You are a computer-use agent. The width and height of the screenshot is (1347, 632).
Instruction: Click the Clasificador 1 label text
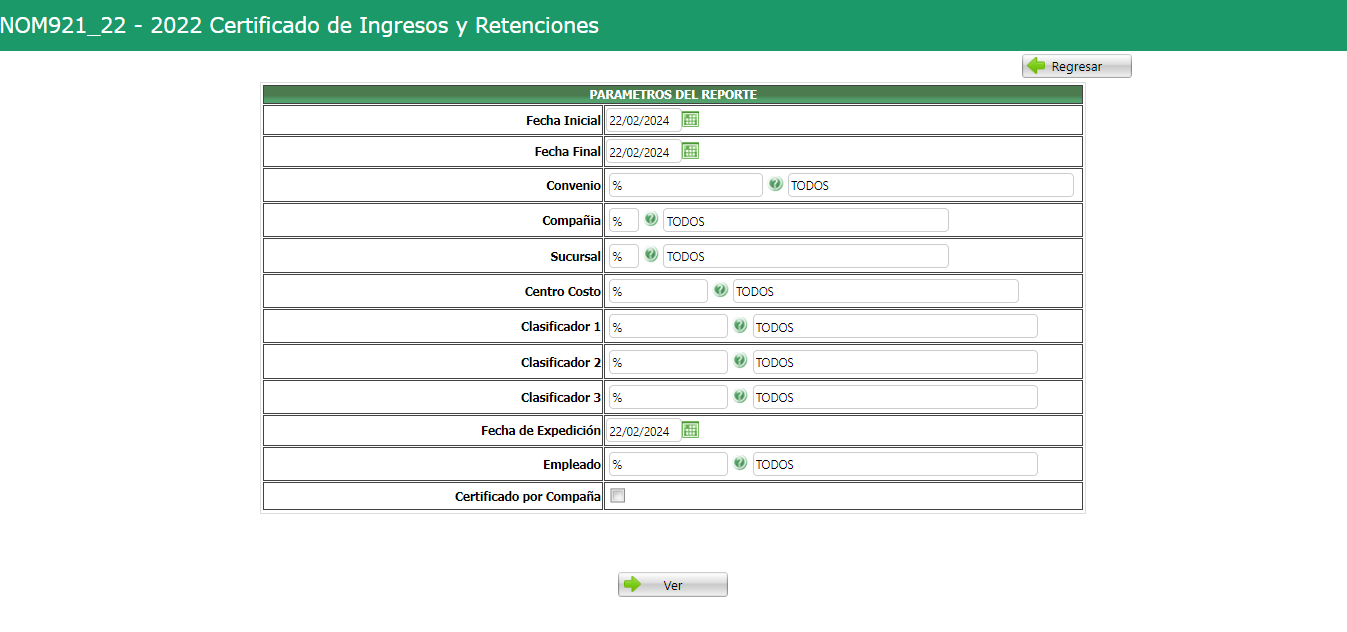point(561,327)
